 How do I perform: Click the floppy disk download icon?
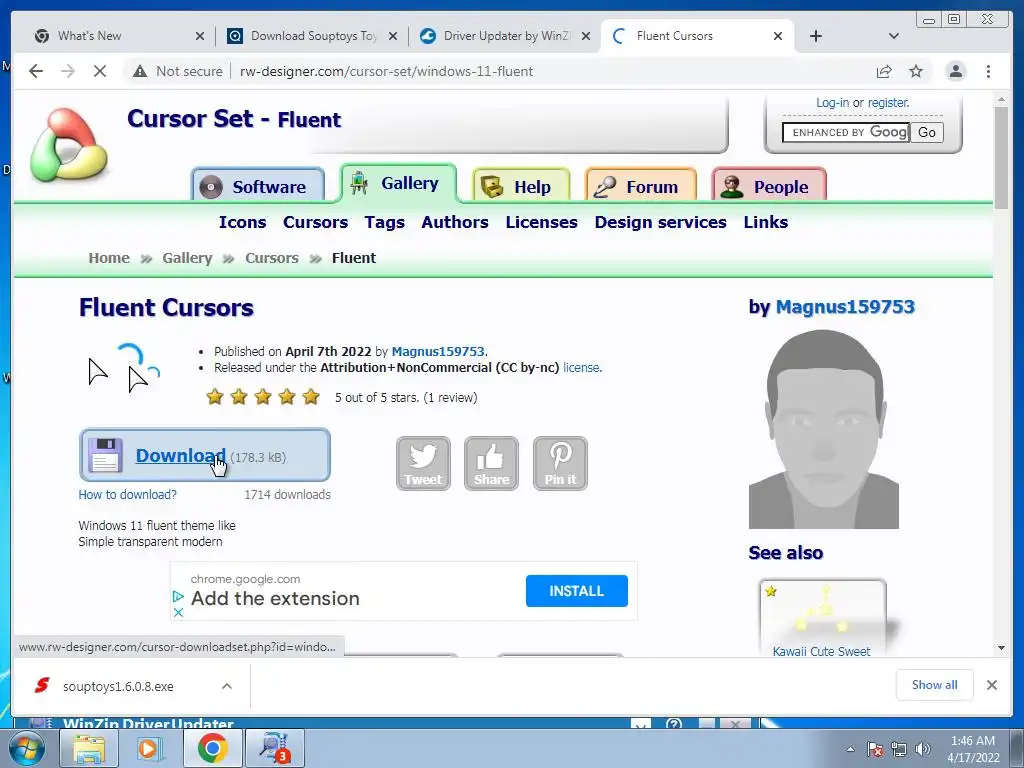[x=105, y=455]
